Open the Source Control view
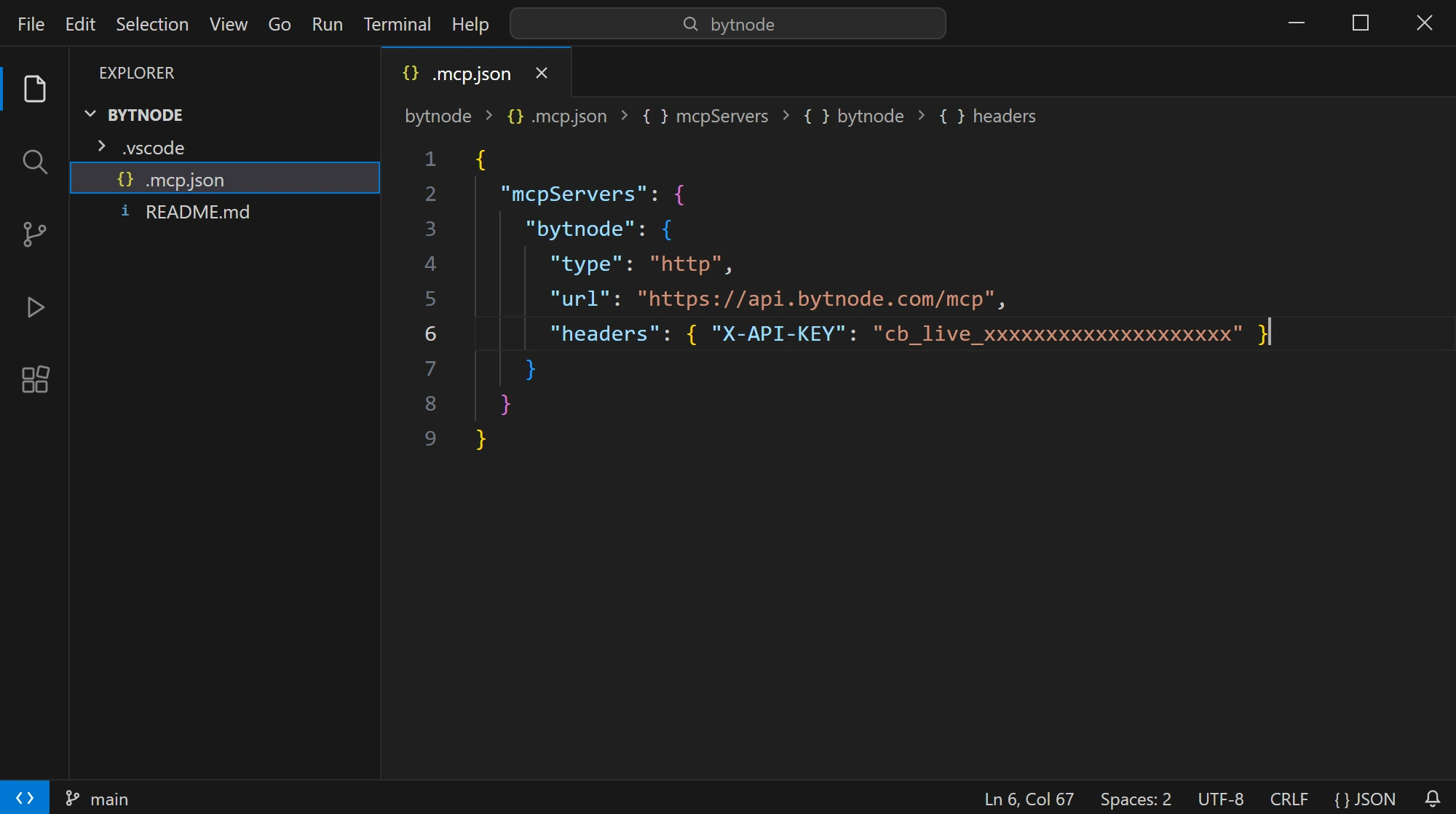 [35, 234]
